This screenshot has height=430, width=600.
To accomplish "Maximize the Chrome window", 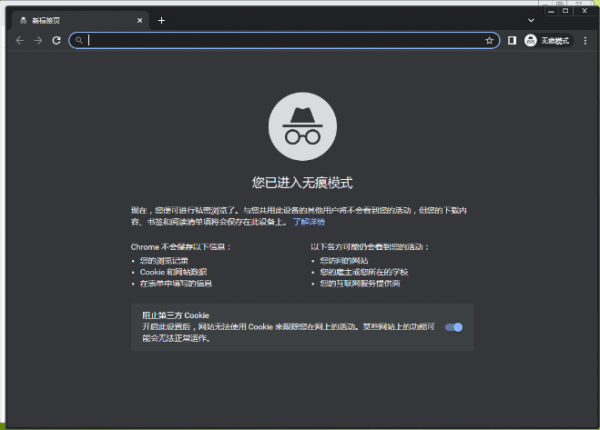I will [x=565, y=11].
